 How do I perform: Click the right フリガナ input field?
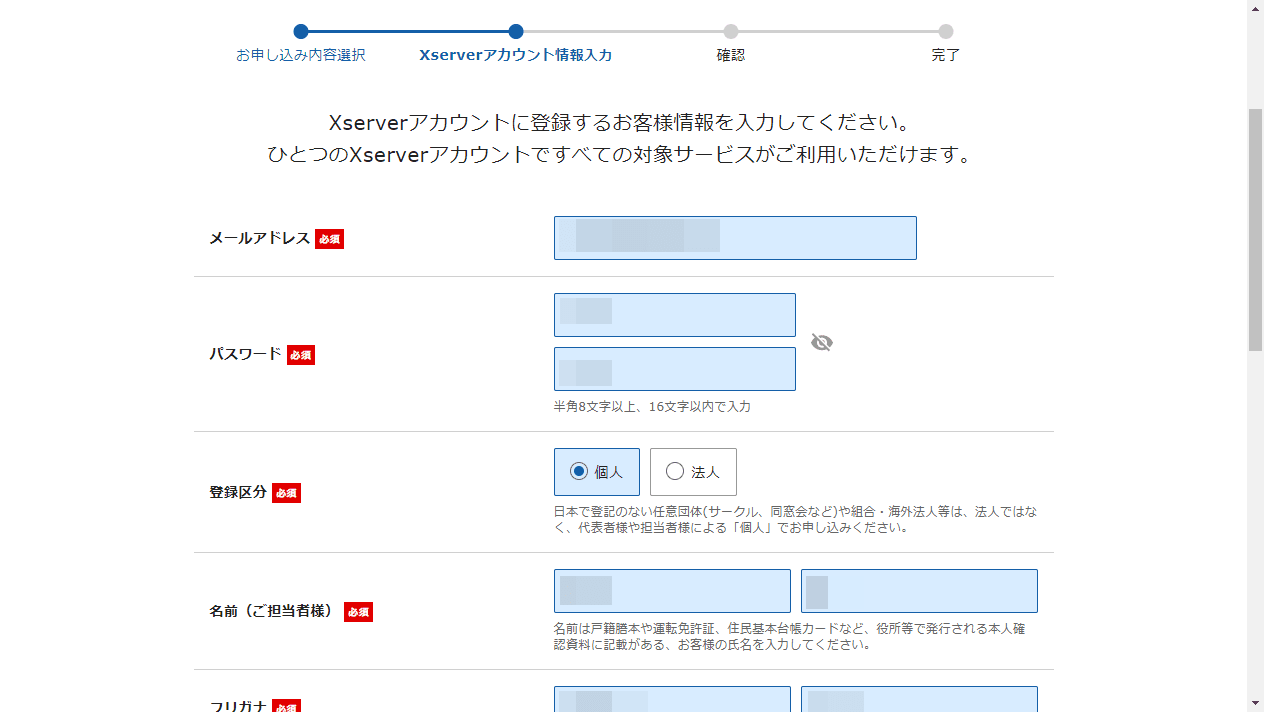919,699
